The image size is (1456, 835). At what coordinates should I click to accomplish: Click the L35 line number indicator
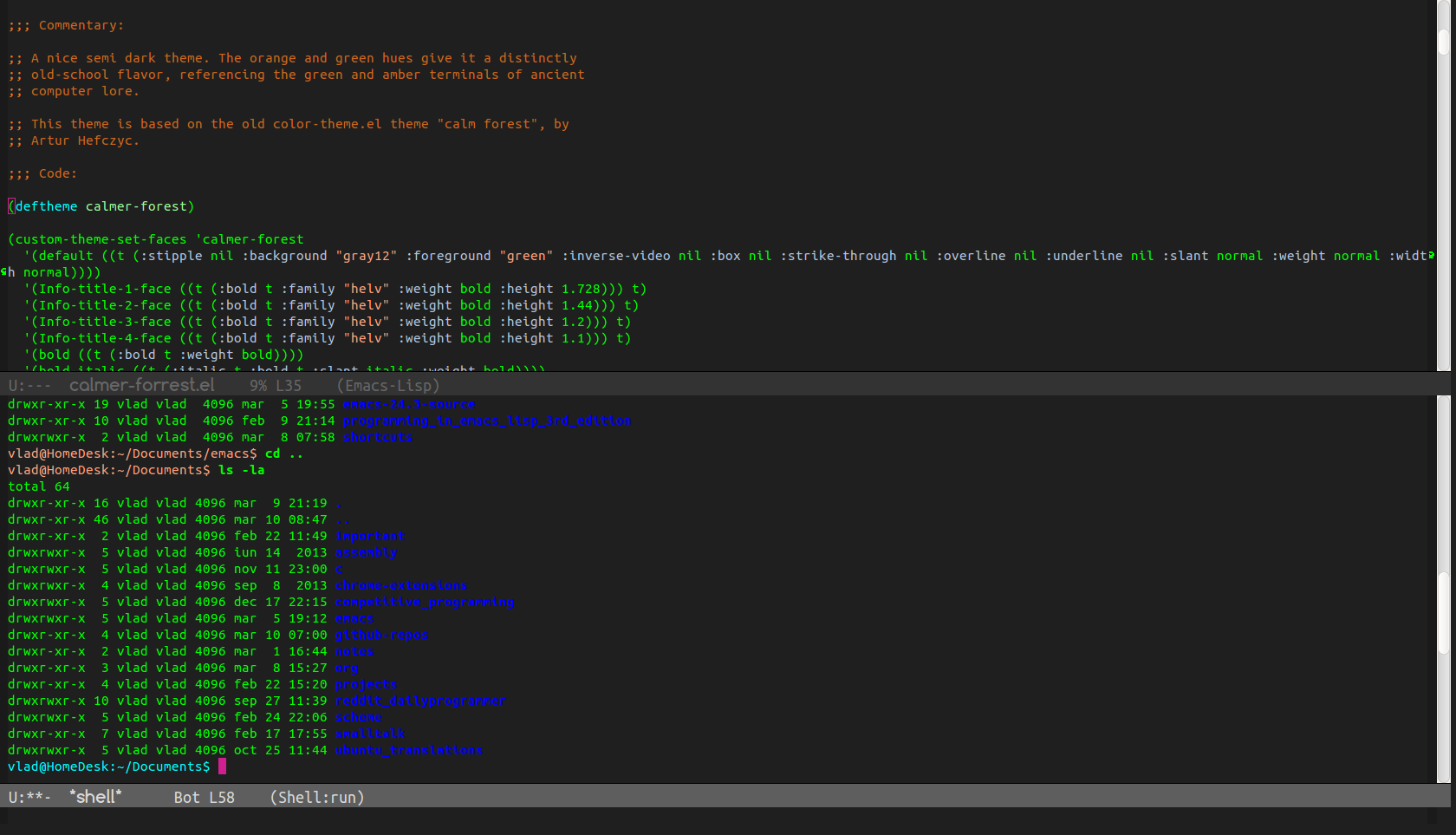point(289,386)
